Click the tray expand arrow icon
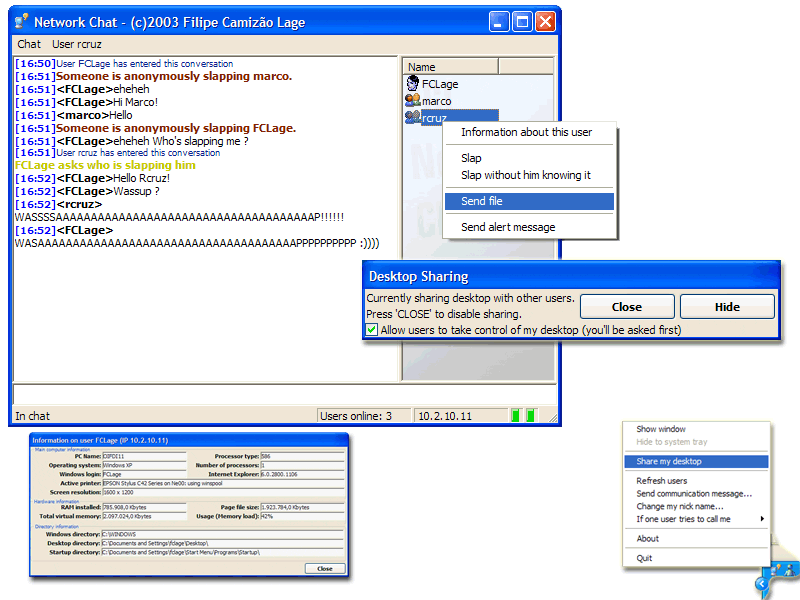800x600 pixels. point(763,584)
